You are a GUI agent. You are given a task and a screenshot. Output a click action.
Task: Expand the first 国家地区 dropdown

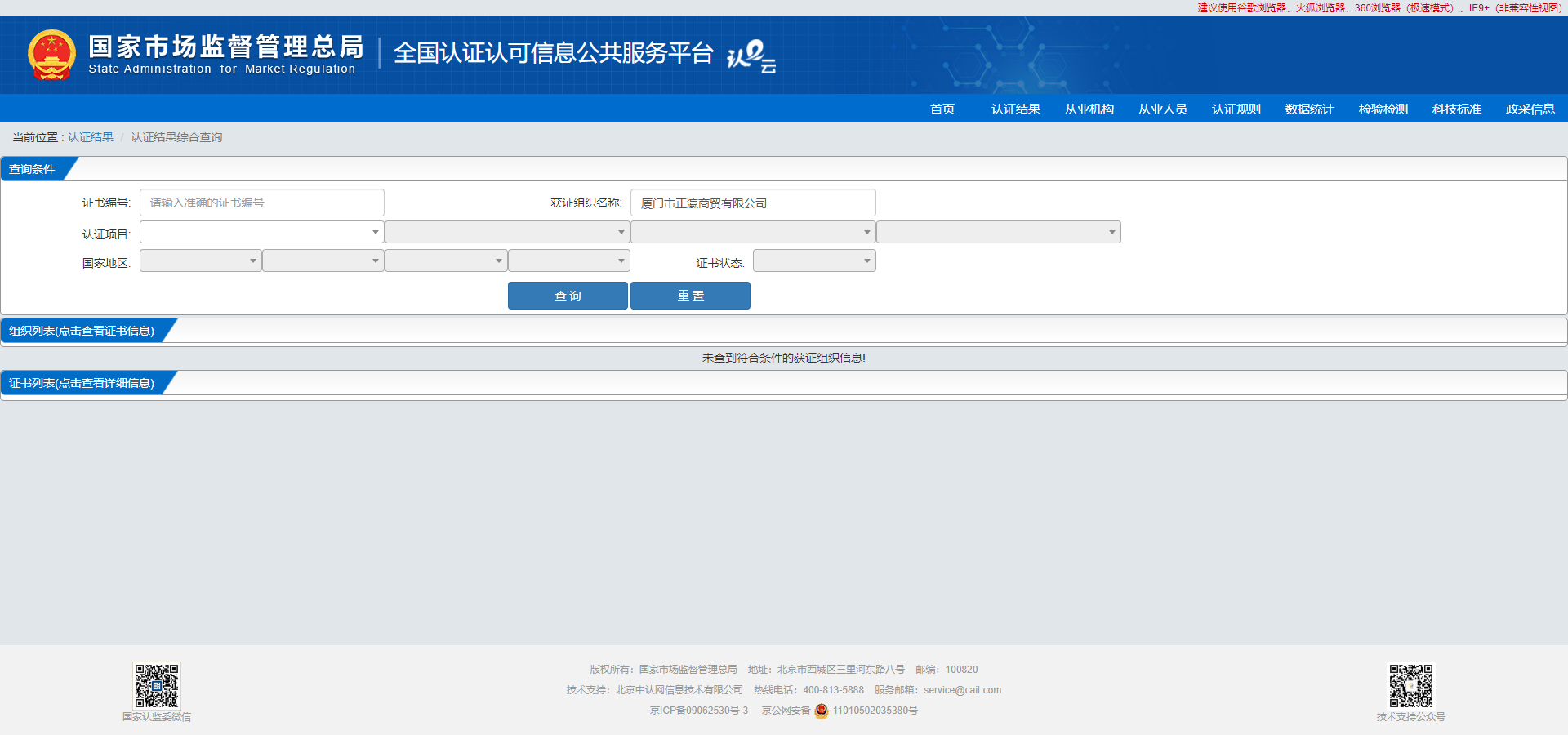[x=201, y=261]
